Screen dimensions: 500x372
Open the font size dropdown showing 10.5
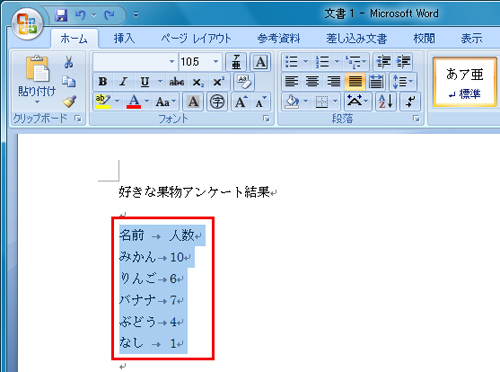tap(216, 62)
